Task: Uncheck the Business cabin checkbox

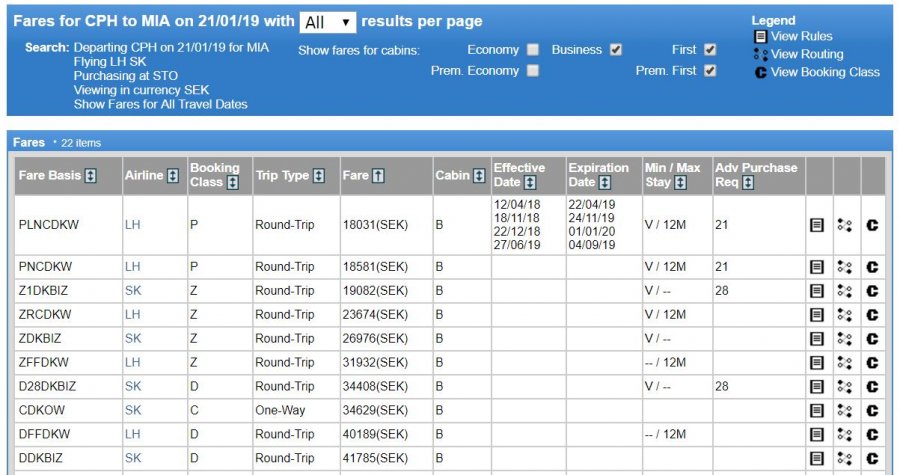Action: pos(616,50)
